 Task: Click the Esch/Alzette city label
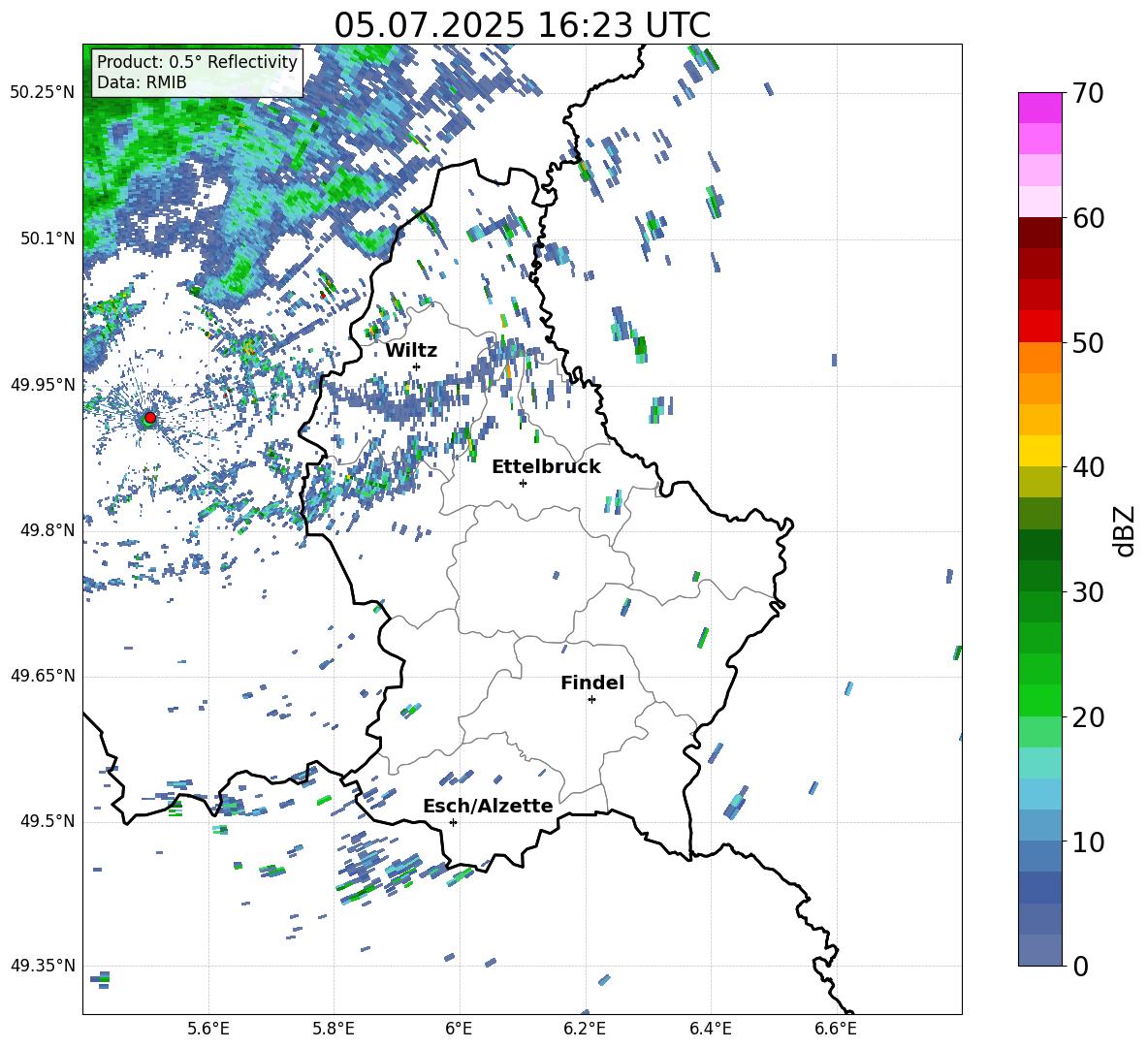[x=488, y=806]
